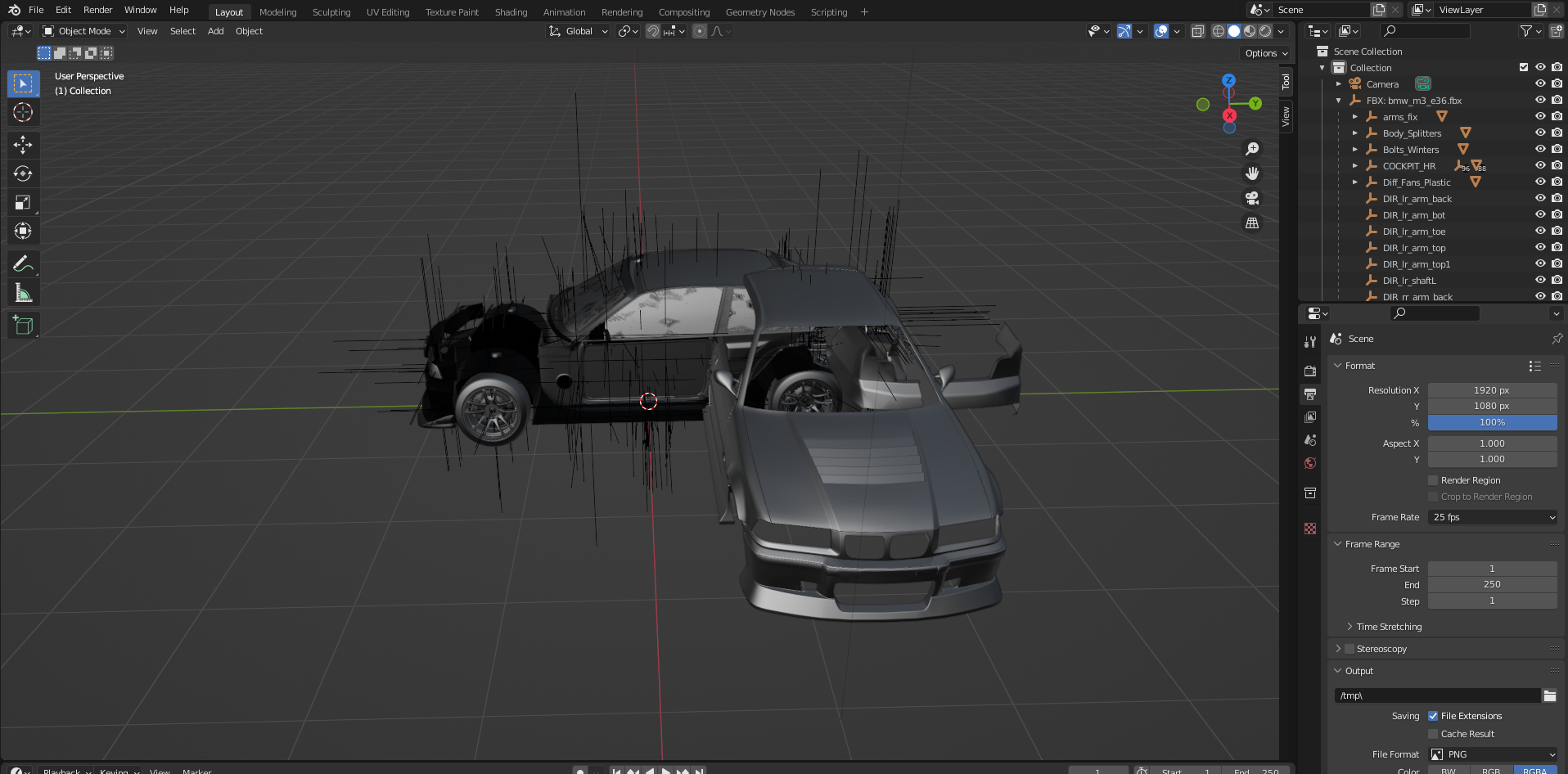1568x774 pixels.
Task: Open the Texture properties tab icon
Action: tap(1310, 529)
